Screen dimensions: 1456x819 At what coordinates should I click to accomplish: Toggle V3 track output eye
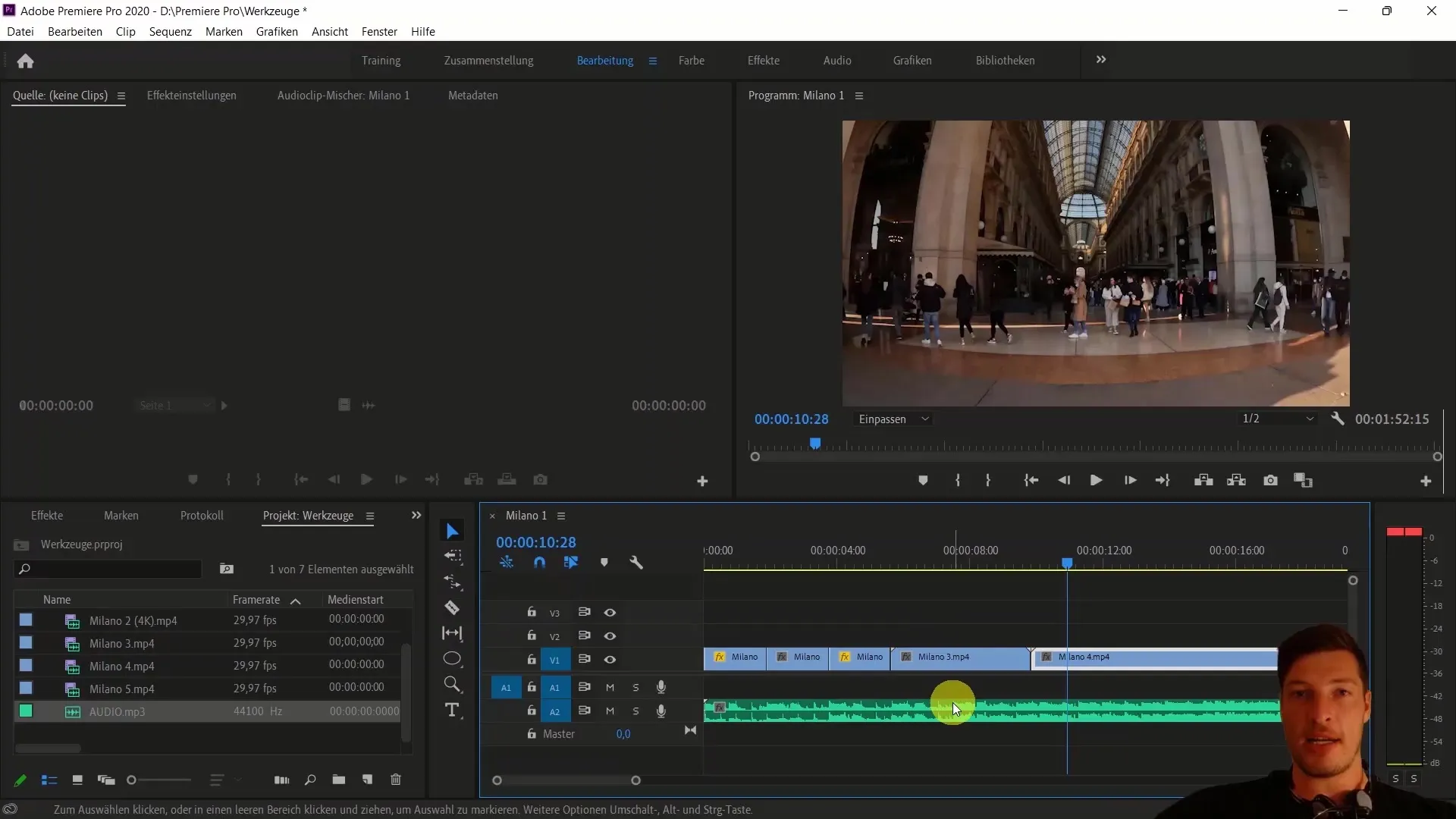[610, 613]
